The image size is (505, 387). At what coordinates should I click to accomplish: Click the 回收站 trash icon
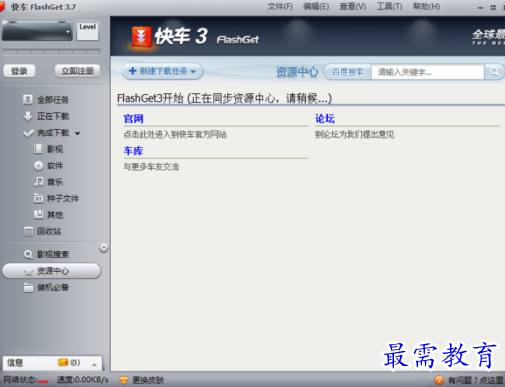pyautogui.click(x=28, y=231)
